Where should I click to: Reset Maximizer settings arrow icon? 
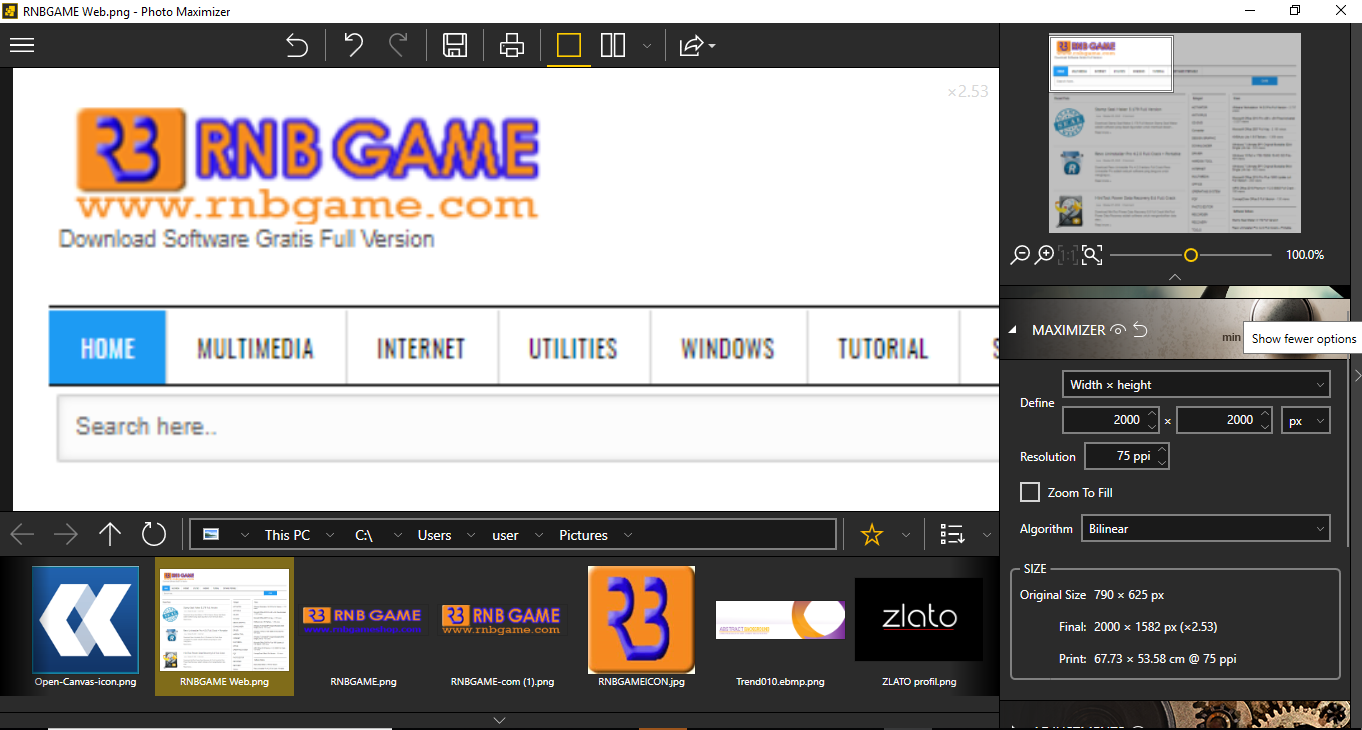tap(1140, 330)
